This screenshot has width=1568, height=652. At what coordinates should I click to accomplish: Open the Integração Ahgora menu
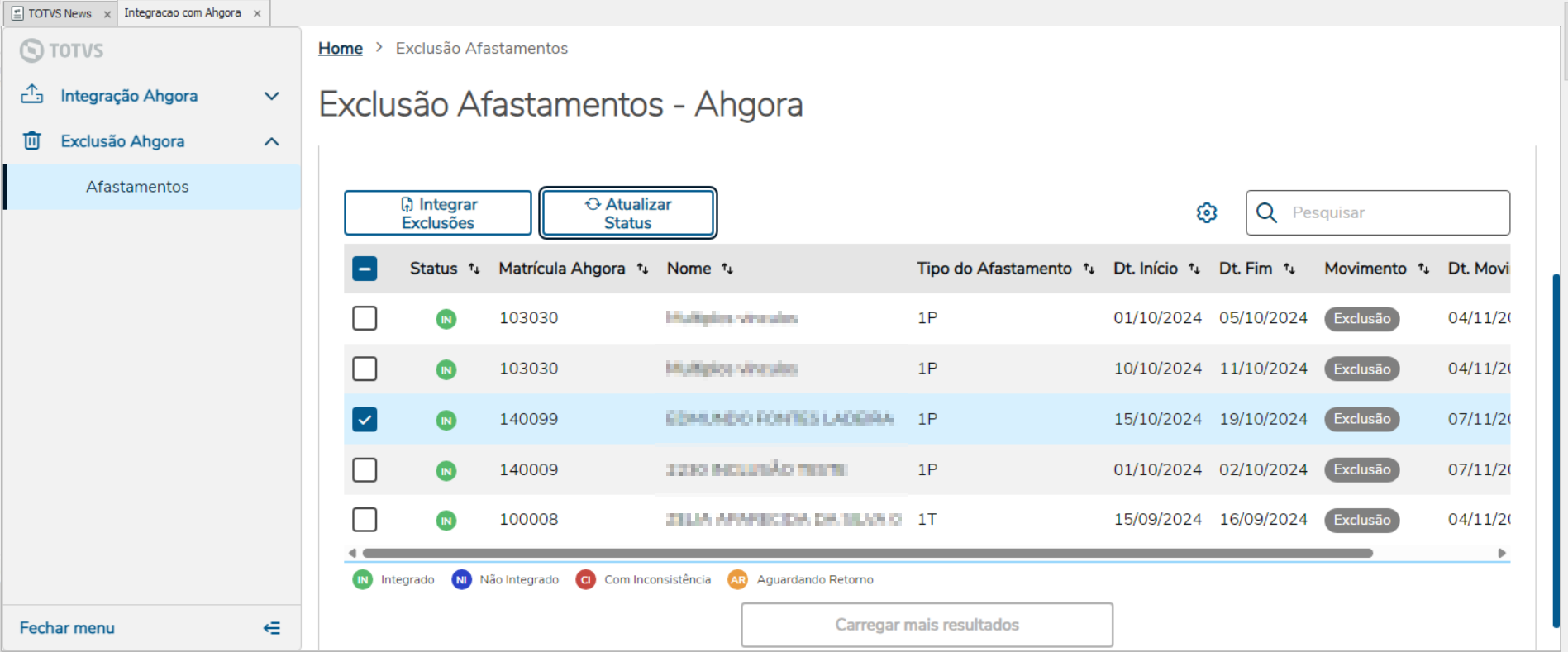click(151, 96)
